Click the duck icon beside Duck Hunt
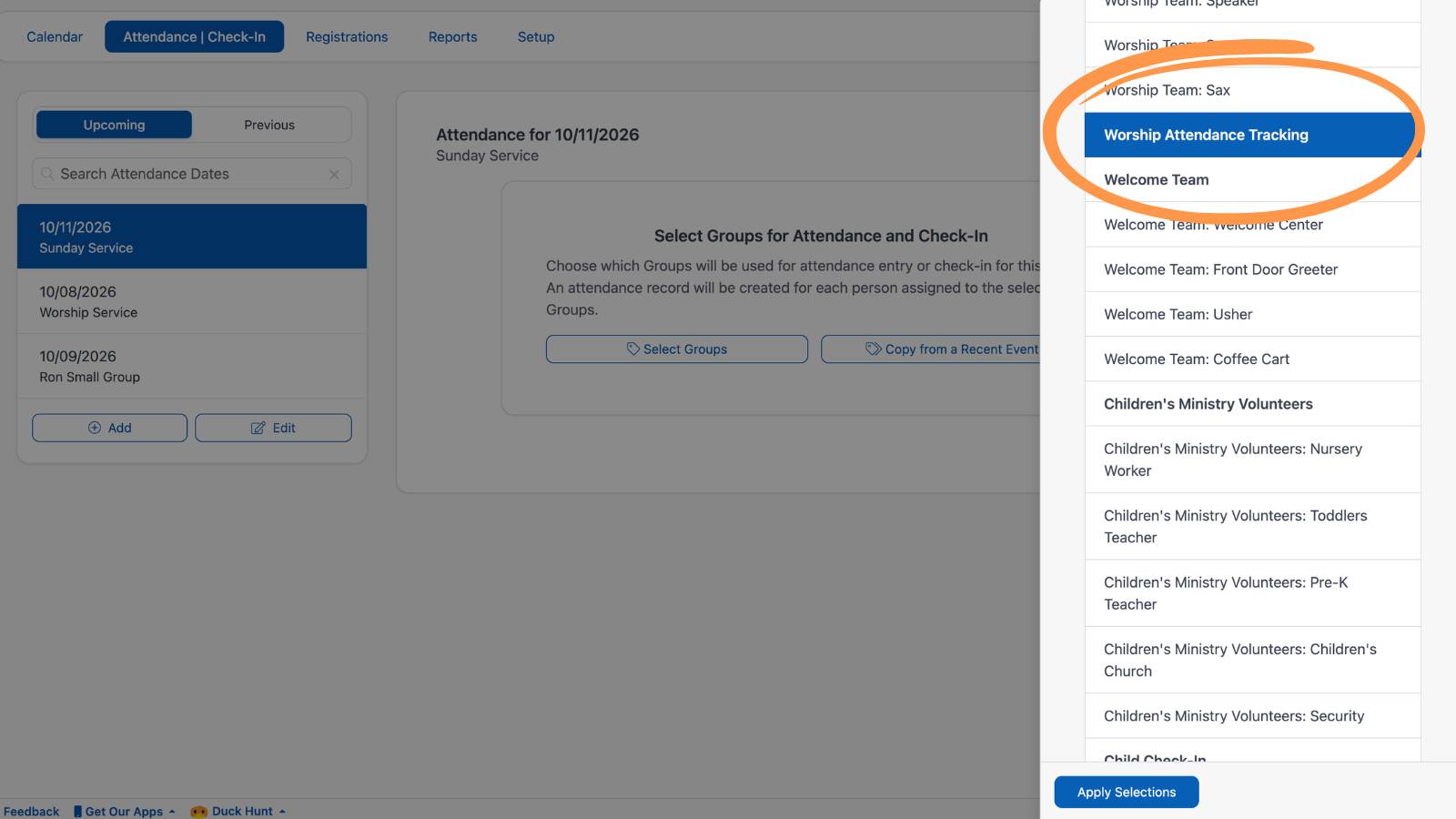Image resolution: width=1456 pixels, height=819 pixels. pos(198,811)
